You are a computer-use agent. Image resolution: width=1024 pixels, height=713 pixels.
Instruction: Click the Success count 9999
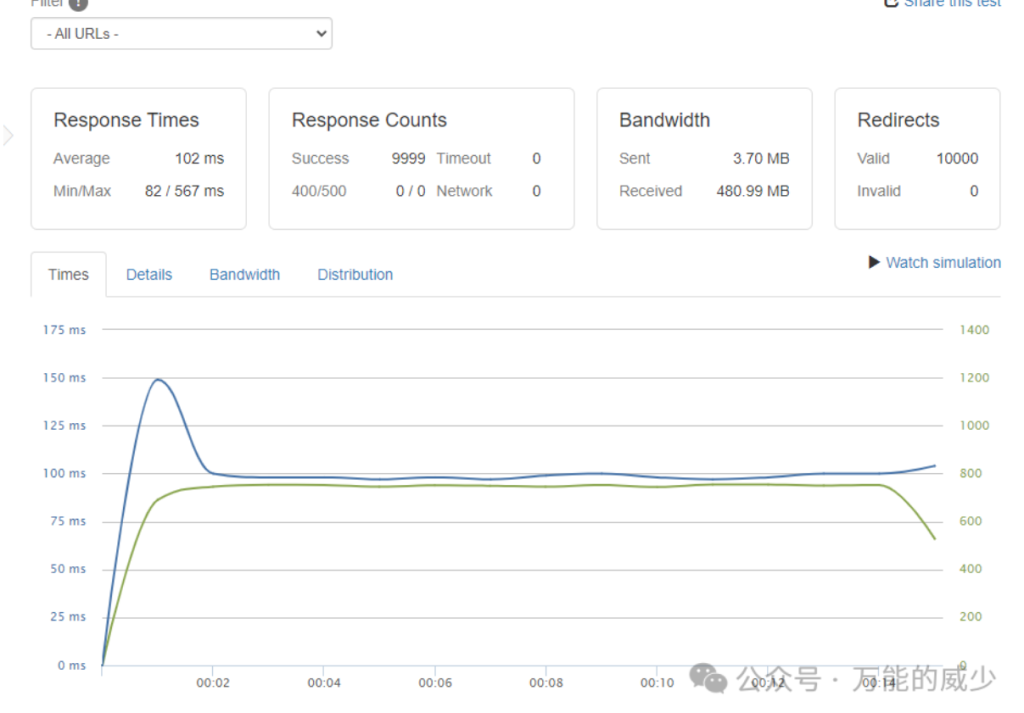point(408,159)
